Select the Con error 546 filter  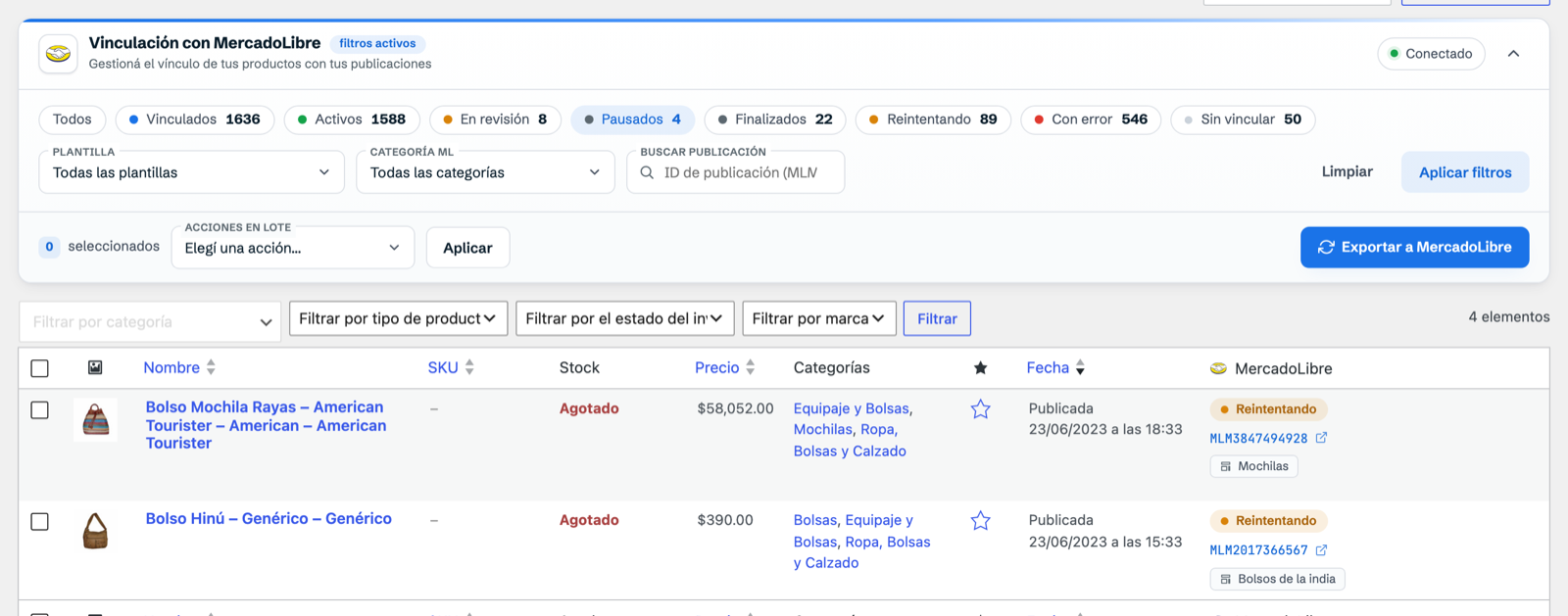(1091, 119)
